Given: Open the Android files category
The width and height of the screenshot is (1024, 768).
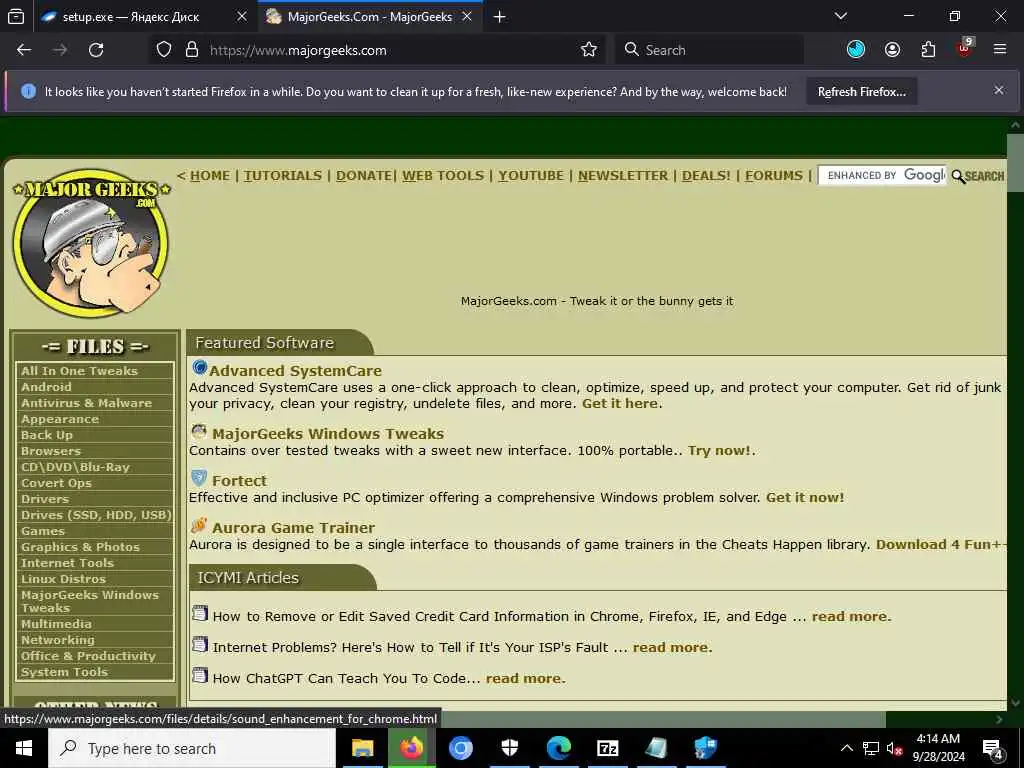Looking at the screenshot, I should click(x=46, y=387).
